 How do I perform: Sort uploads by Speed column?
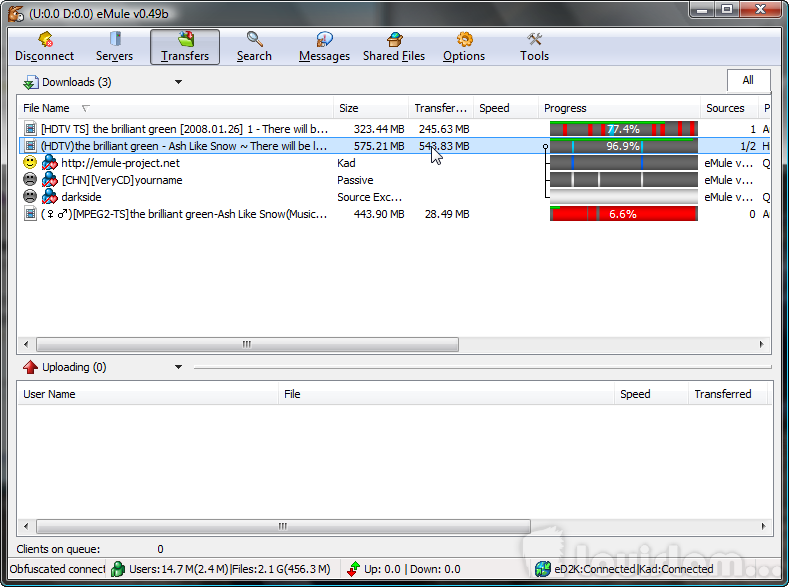tap(651, 394)
